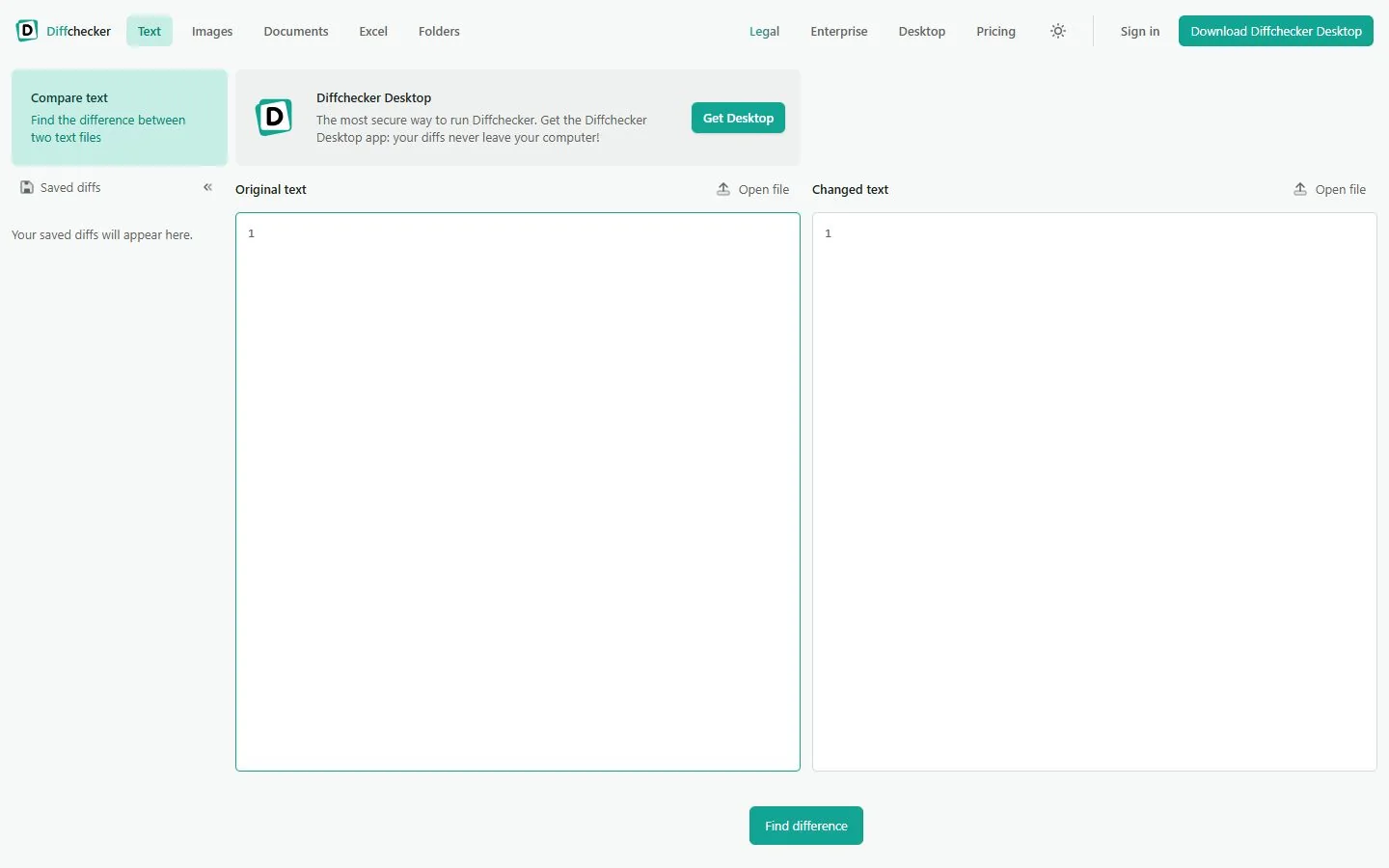Click the Saved diffs floppy disk icon
1389x868 pixels.
[x=27, y=187]
